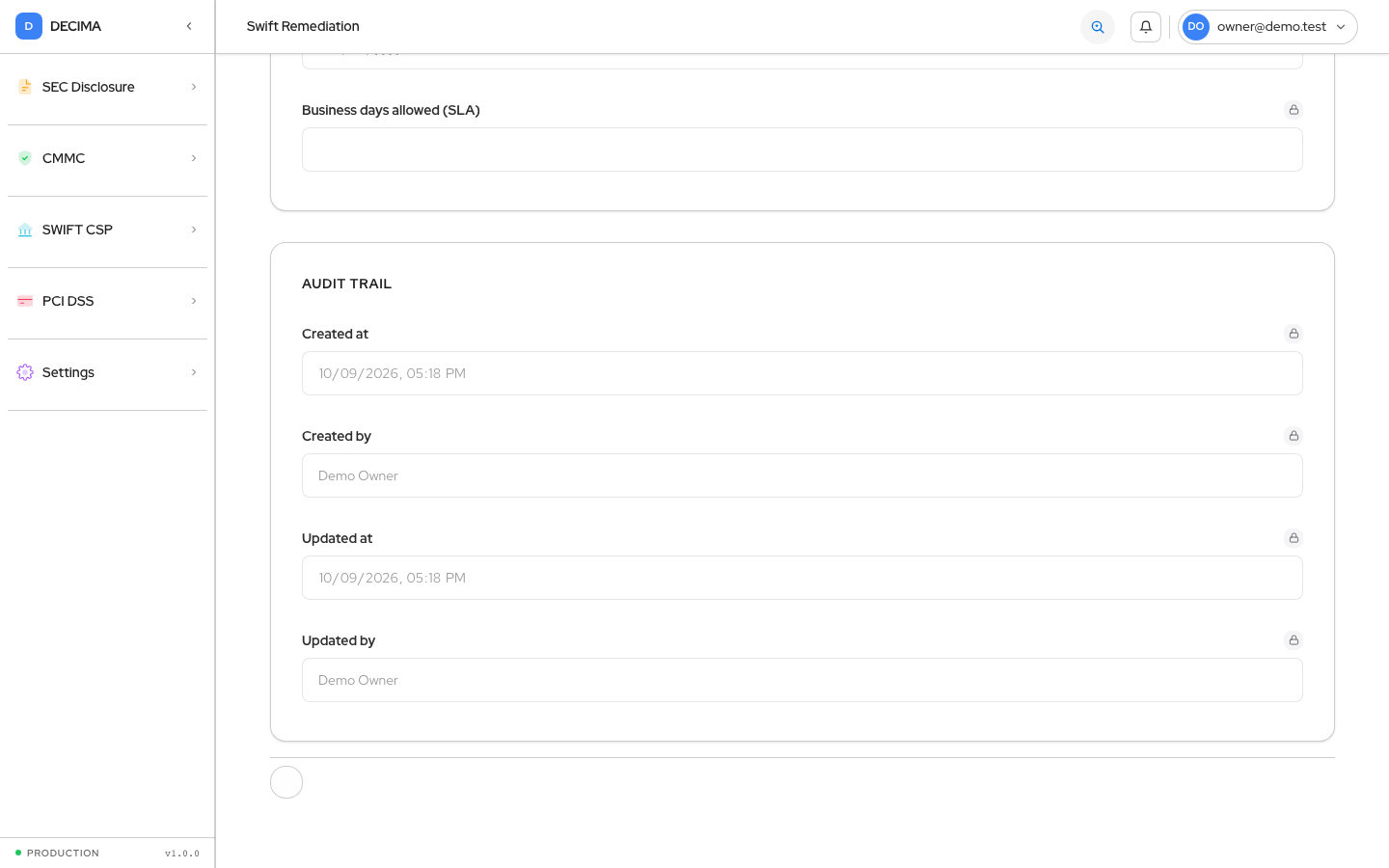Expand Settings menu chevron
The width and height of the screenshot is (1389, 868).
tap(194, 372)
